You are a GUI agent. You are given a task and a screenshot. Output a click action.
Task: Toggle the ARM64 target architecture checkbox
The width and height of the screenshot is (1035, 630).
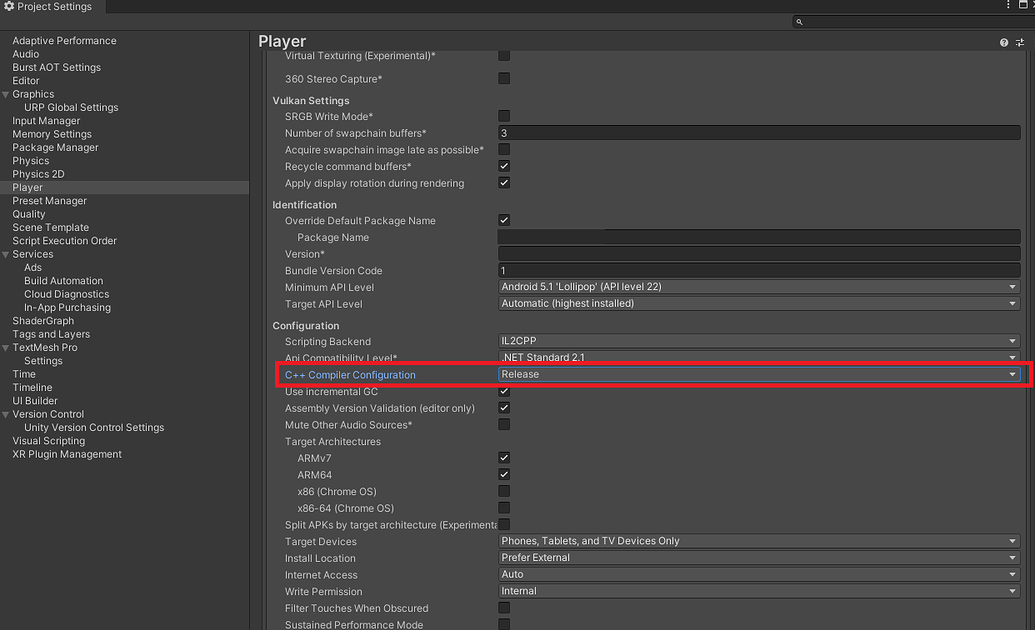pyautogui.click(x=504, y=474)
